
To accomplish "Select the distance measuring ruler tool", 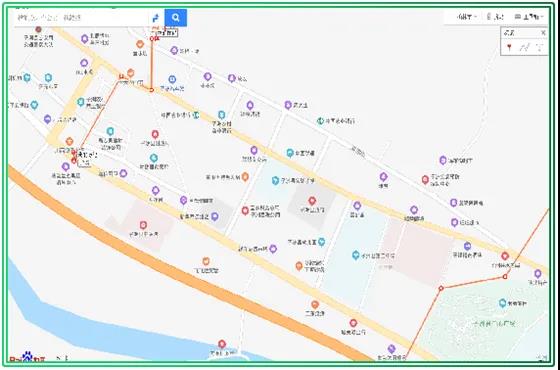I will click(524, 47).
